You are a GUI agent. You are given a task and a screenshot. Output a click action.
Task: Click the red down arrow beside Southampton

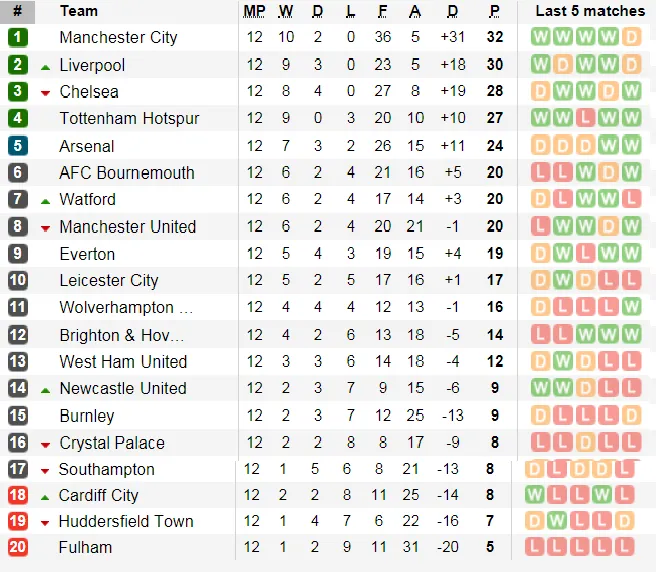pyautogui.click(x=45, y=471)
